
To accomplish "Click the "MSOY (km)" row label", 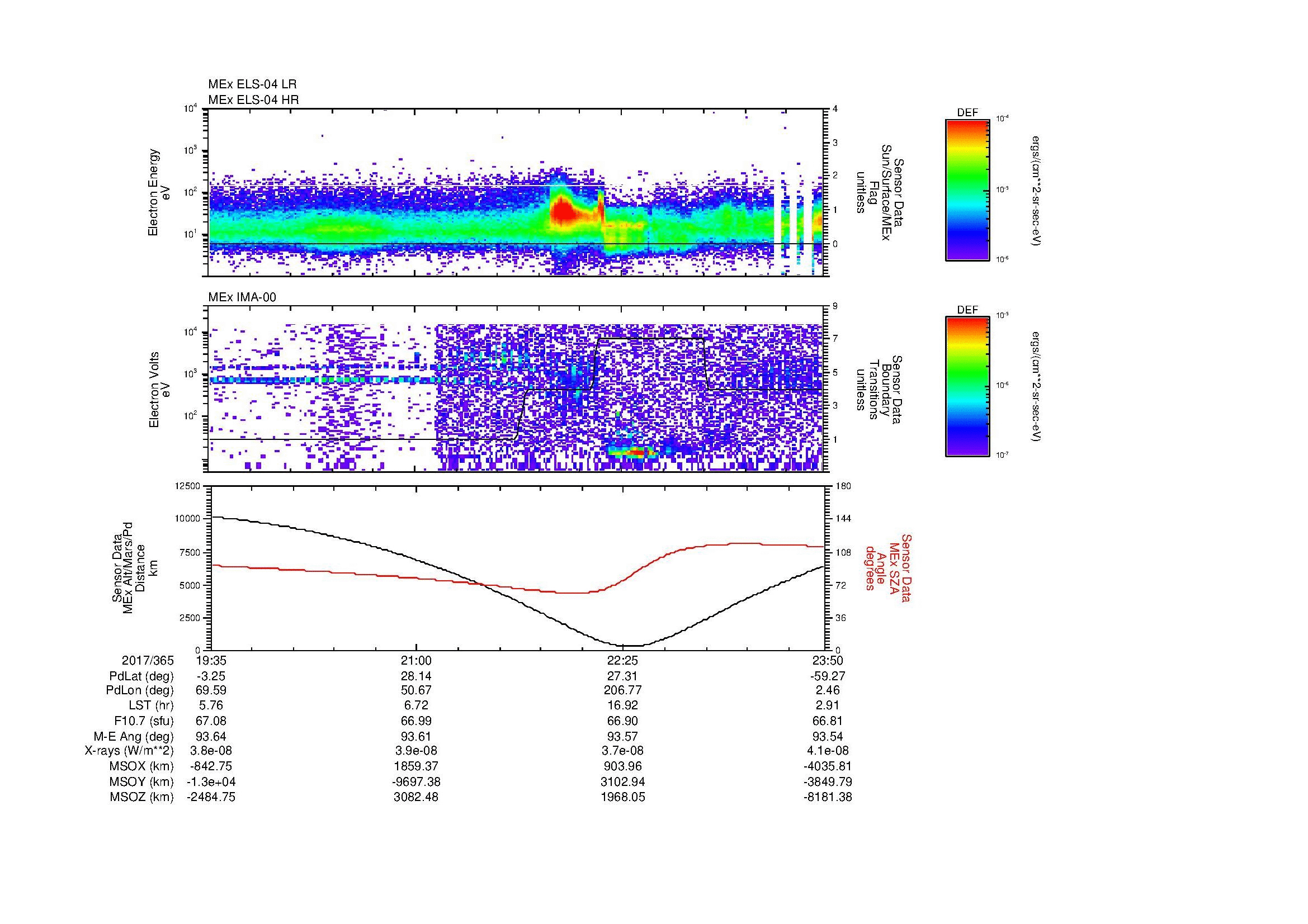I will coord(141,782).
